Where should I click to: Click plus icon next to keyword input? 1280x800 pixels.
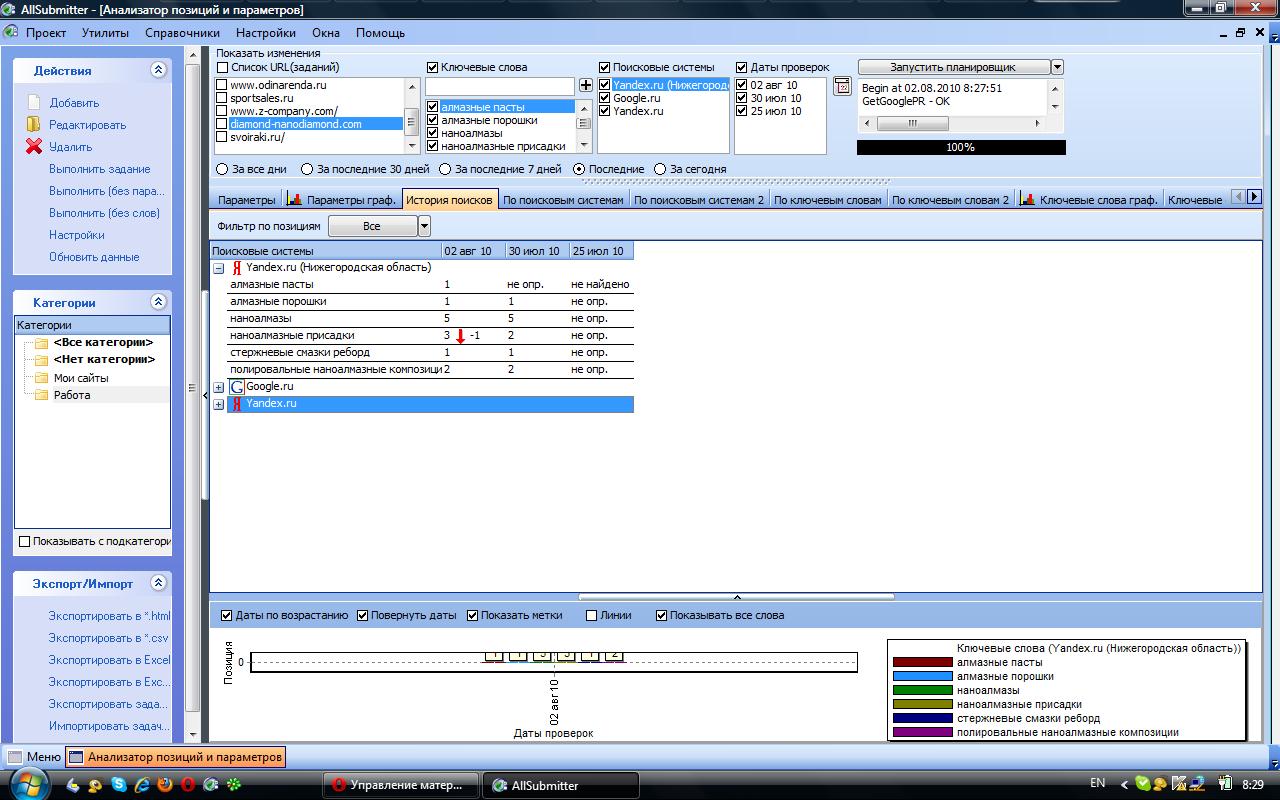pyautogui.click(x=586, y=87)
